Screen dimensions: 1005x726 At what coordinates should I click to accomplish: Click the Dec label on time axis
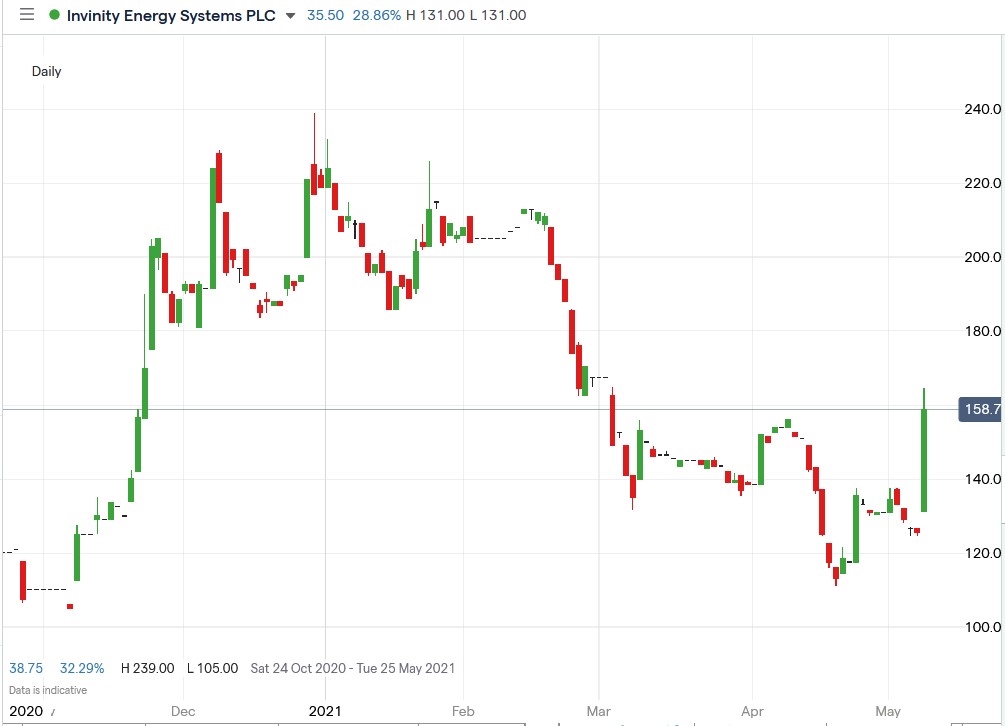[x=183, y=711]
